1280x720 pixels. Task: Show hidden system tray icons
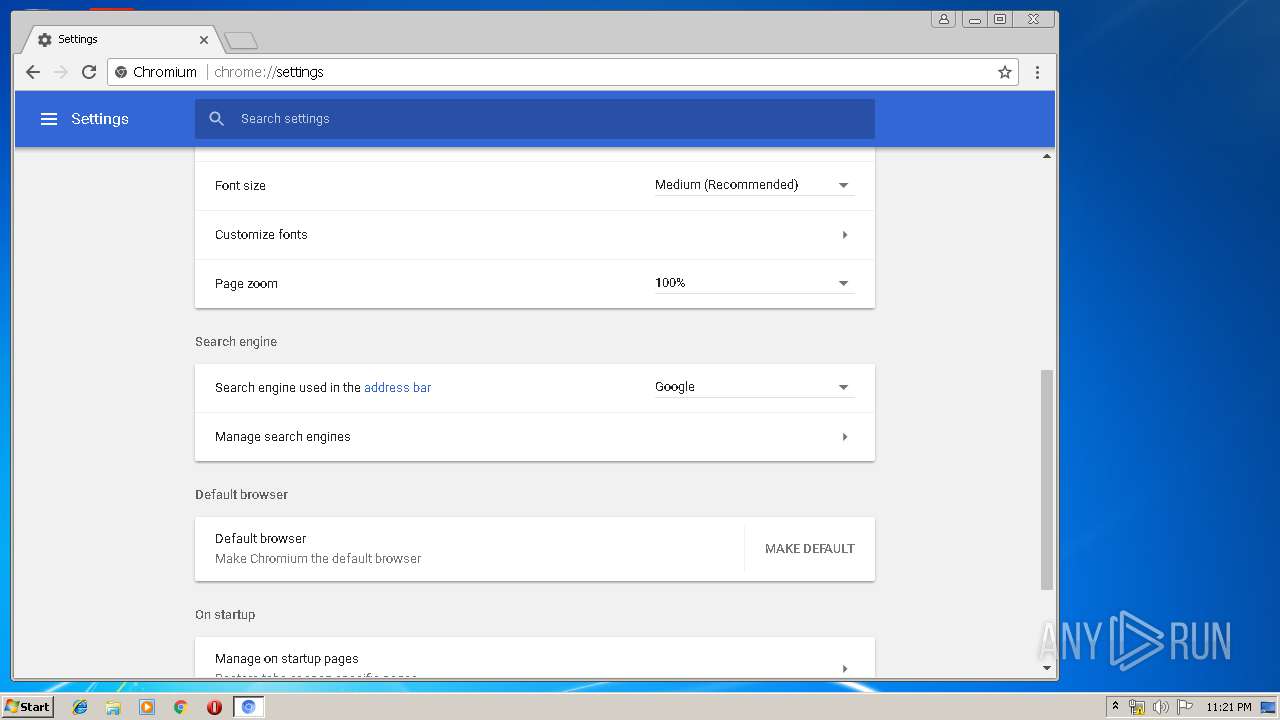click(x=1115, y=707)
